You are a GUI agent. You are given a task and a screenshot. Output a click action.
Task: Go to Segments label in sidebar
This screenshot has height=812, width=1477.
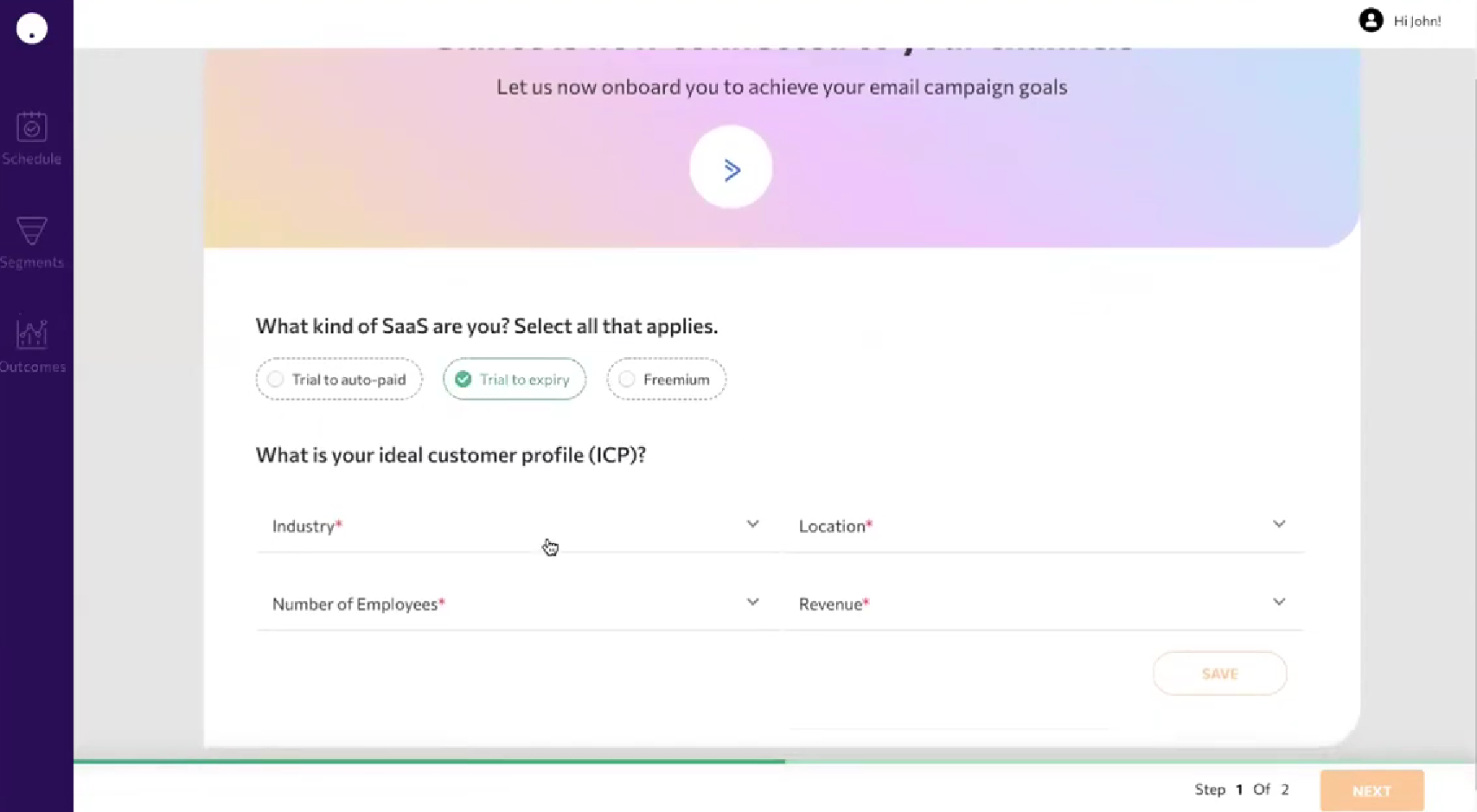click(32, 263)
